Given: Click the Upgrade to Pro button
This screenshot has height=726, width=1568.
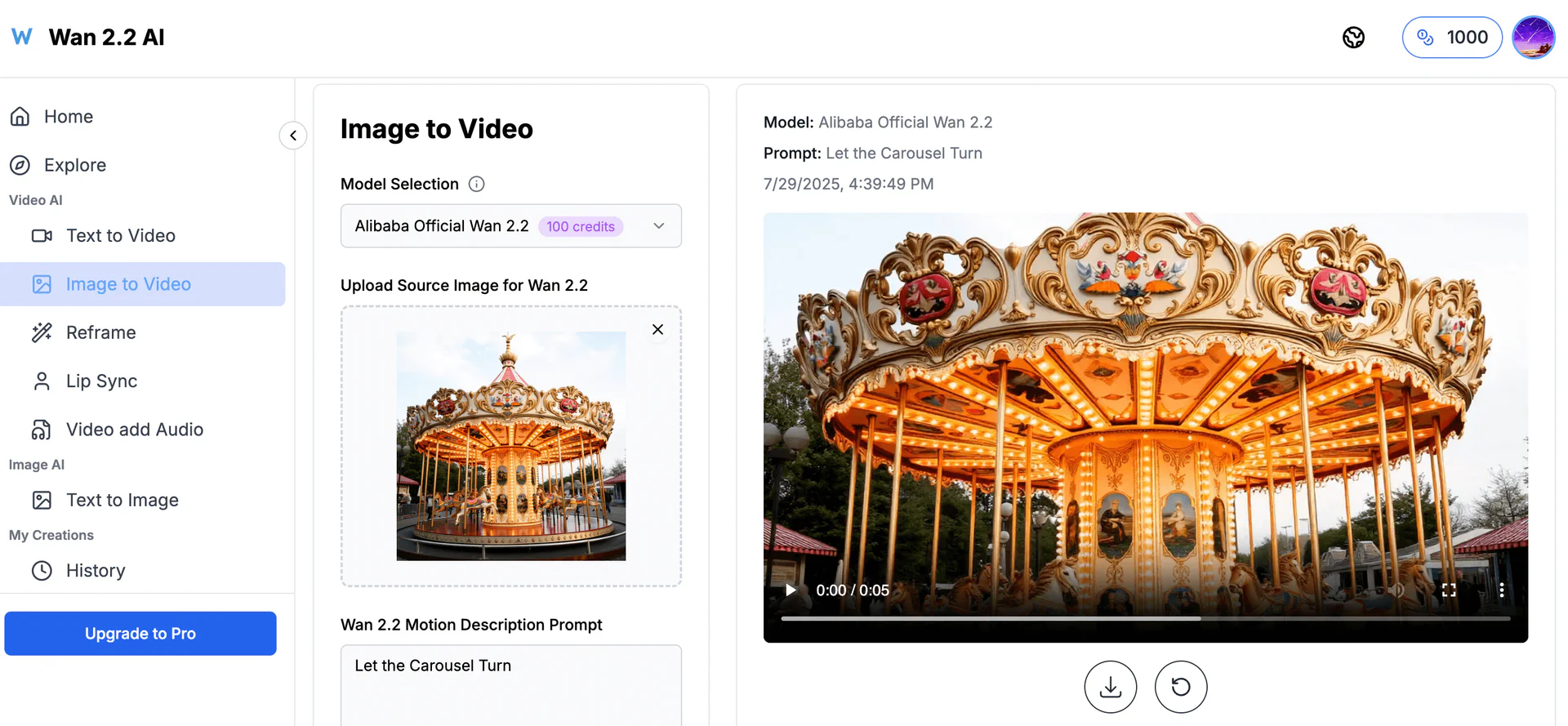Looking at the screenshot, I should coord(140,634).
